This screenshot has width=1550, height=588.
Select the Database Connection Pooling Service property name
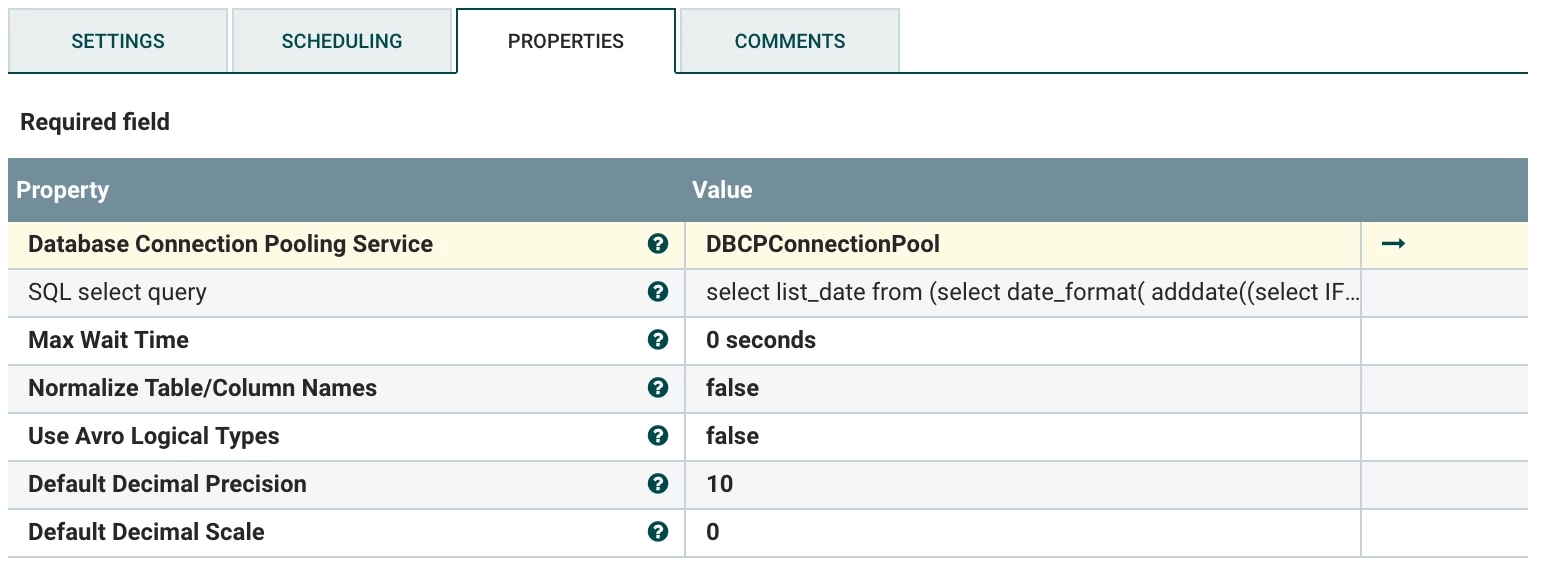[230, 244]
